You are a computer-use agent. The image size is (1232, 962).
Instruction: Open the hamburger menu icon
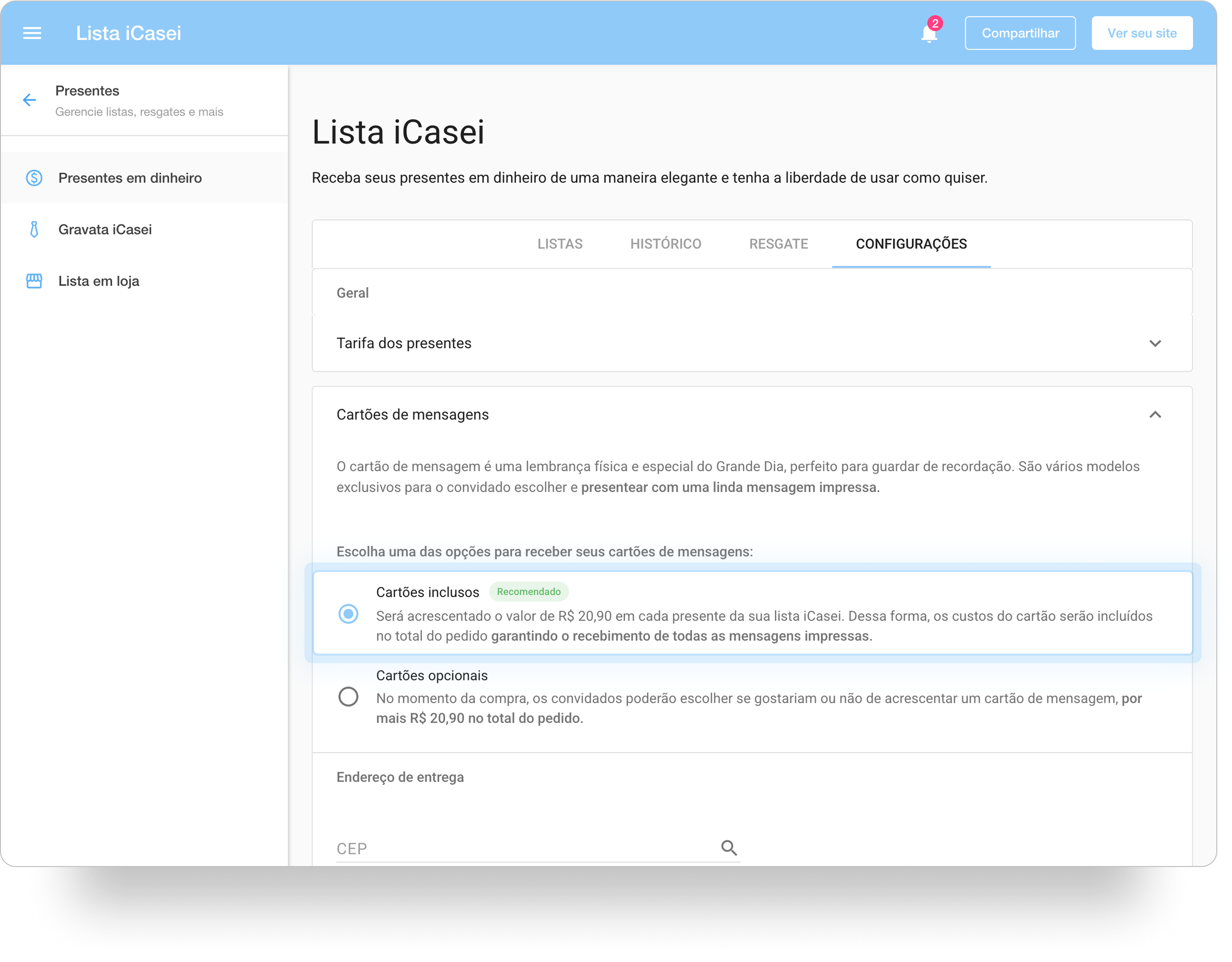tap(32, 33)
